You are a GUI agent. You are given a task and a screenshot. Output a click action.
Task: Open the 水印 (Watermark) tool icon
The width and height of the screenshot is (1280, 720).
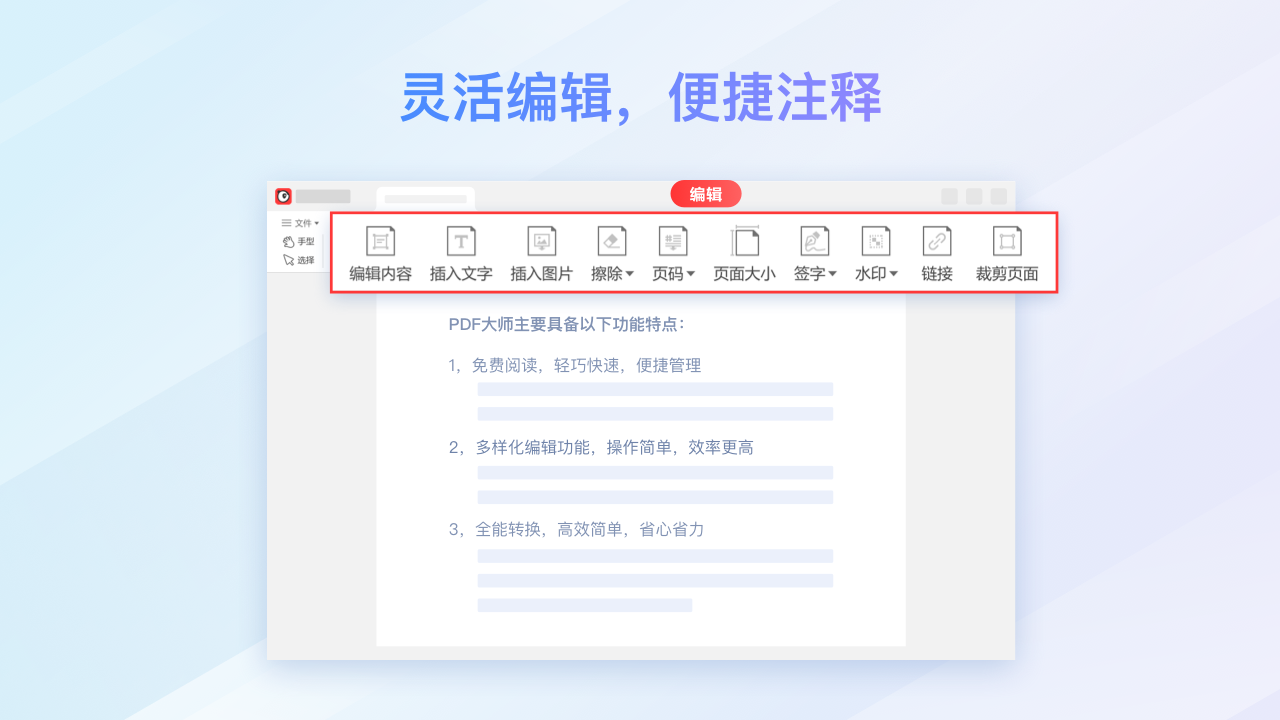(x=875, y=240)
